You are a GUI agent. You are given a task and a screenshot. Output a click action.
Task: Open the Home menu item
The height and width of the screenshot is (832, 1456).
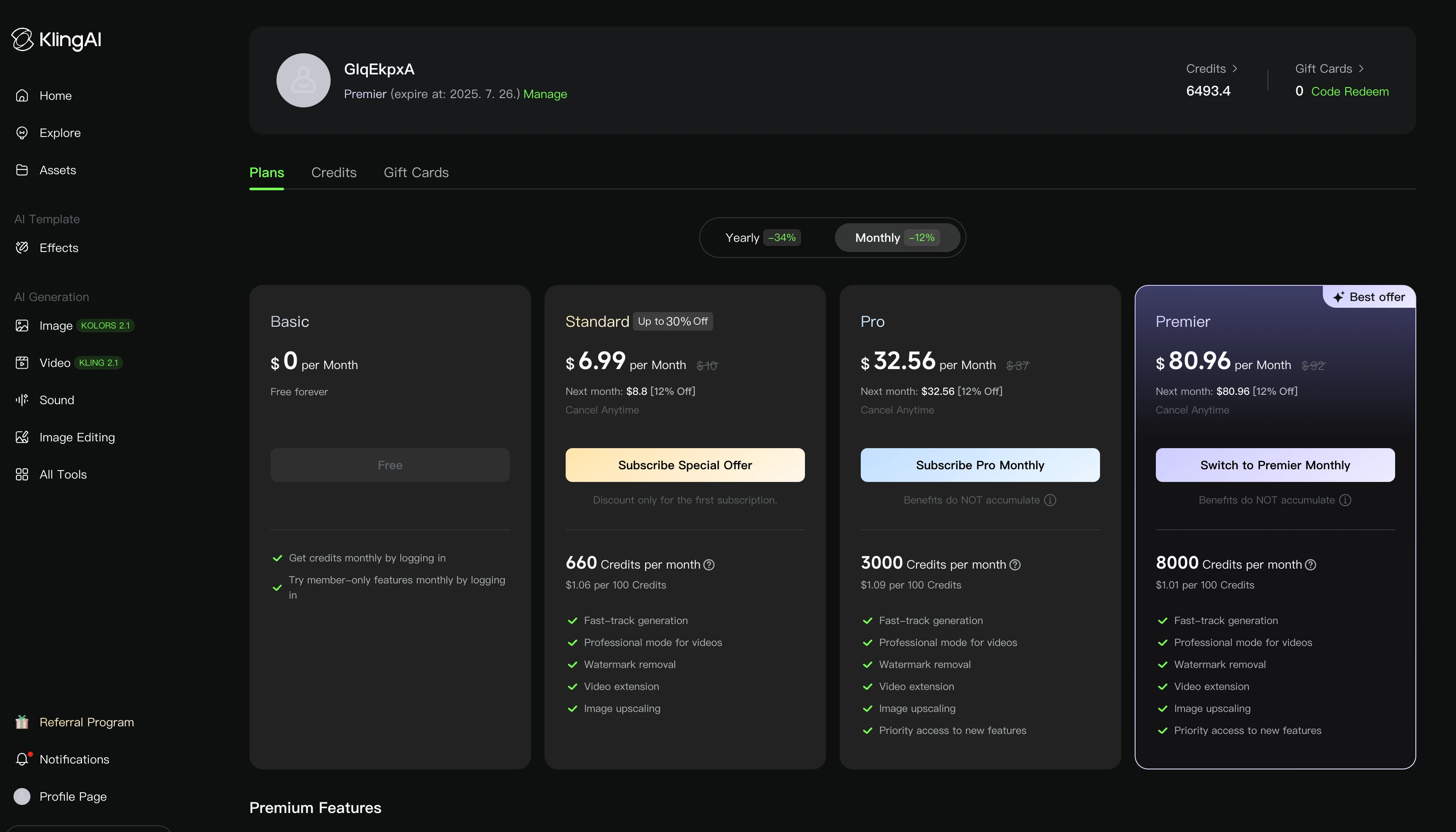click(55, 96)
